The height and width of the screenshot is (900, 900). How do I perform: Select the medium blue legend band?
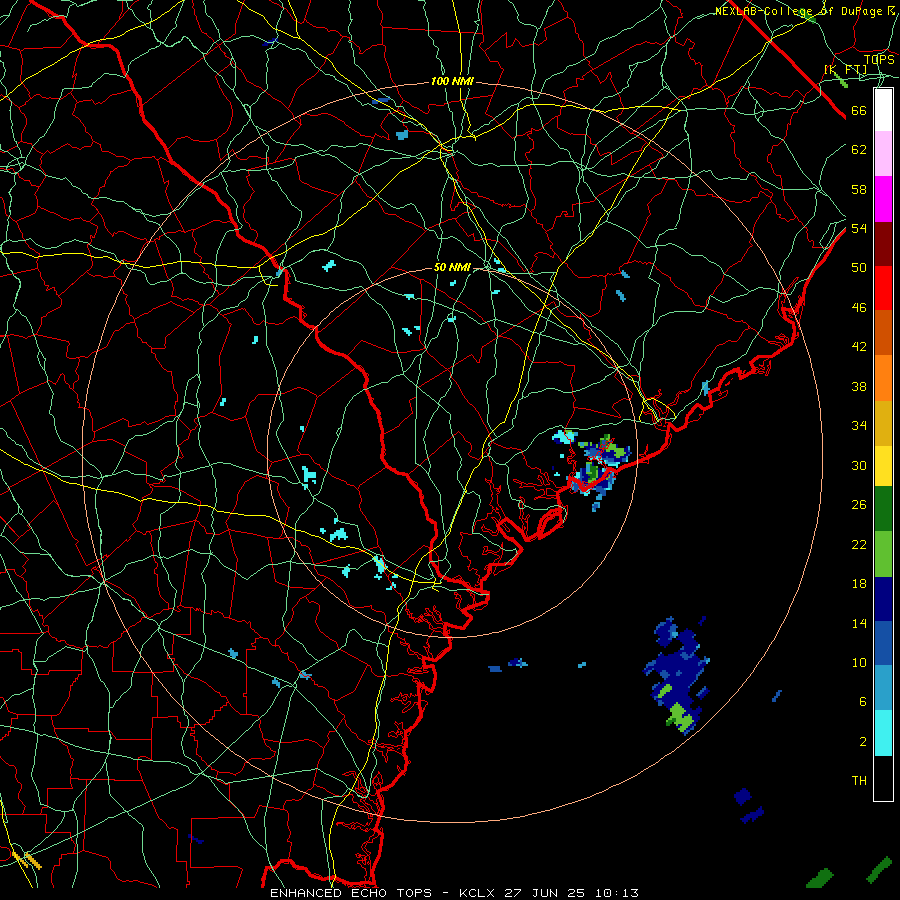[883, 643]
